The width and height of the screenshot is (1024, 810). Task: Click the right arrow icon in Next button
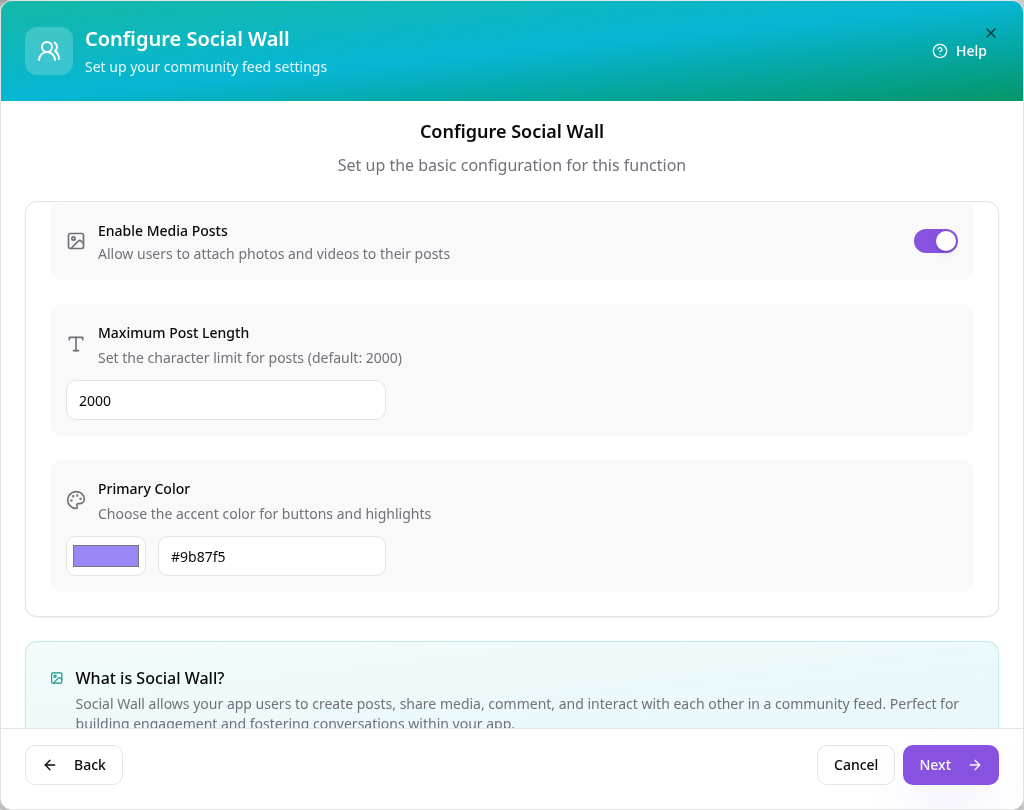(975, 765)
